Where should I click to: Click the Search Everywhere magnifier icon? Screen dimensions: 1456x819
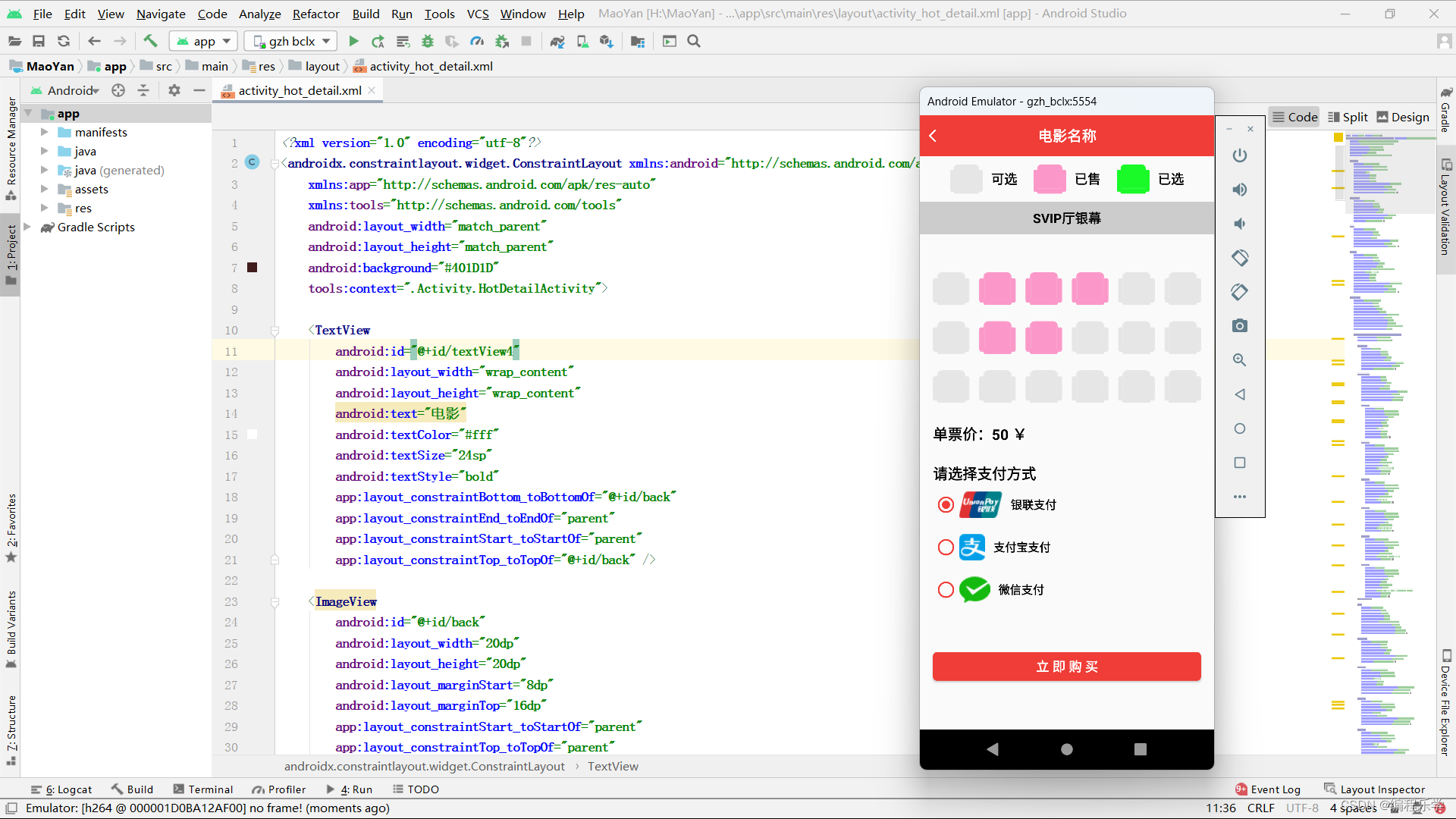pos(694,42)
